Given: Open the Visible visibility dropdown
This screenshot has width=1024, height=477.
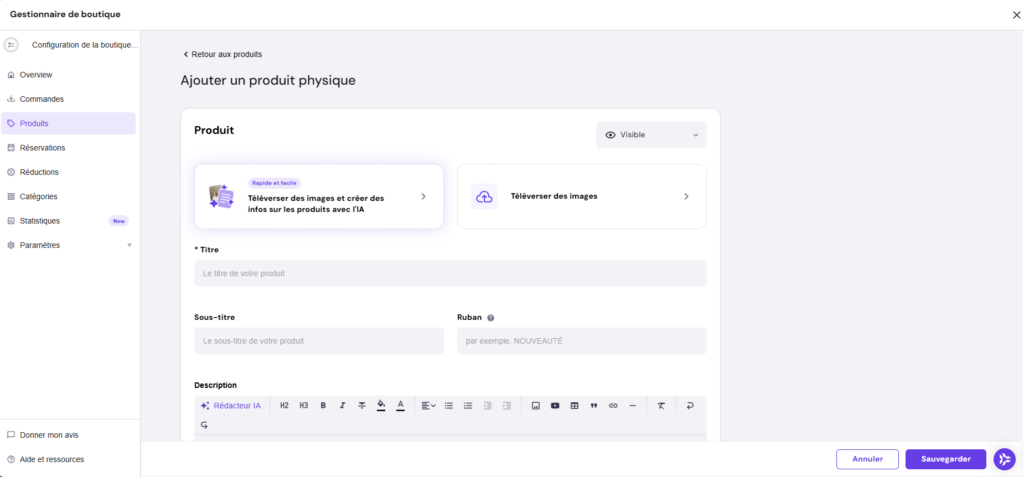Looking at the screenshot, I should click(x=651, y=135).
